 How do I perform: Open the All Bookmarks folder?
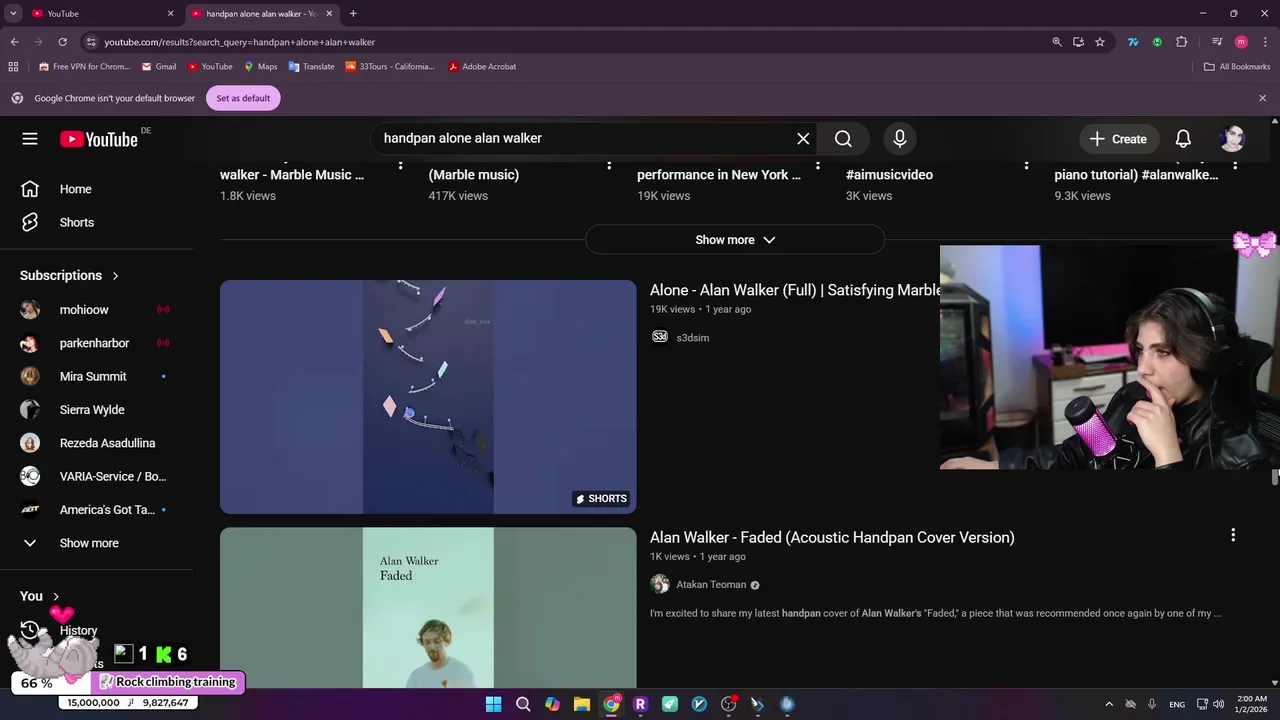coord(1237,67)
